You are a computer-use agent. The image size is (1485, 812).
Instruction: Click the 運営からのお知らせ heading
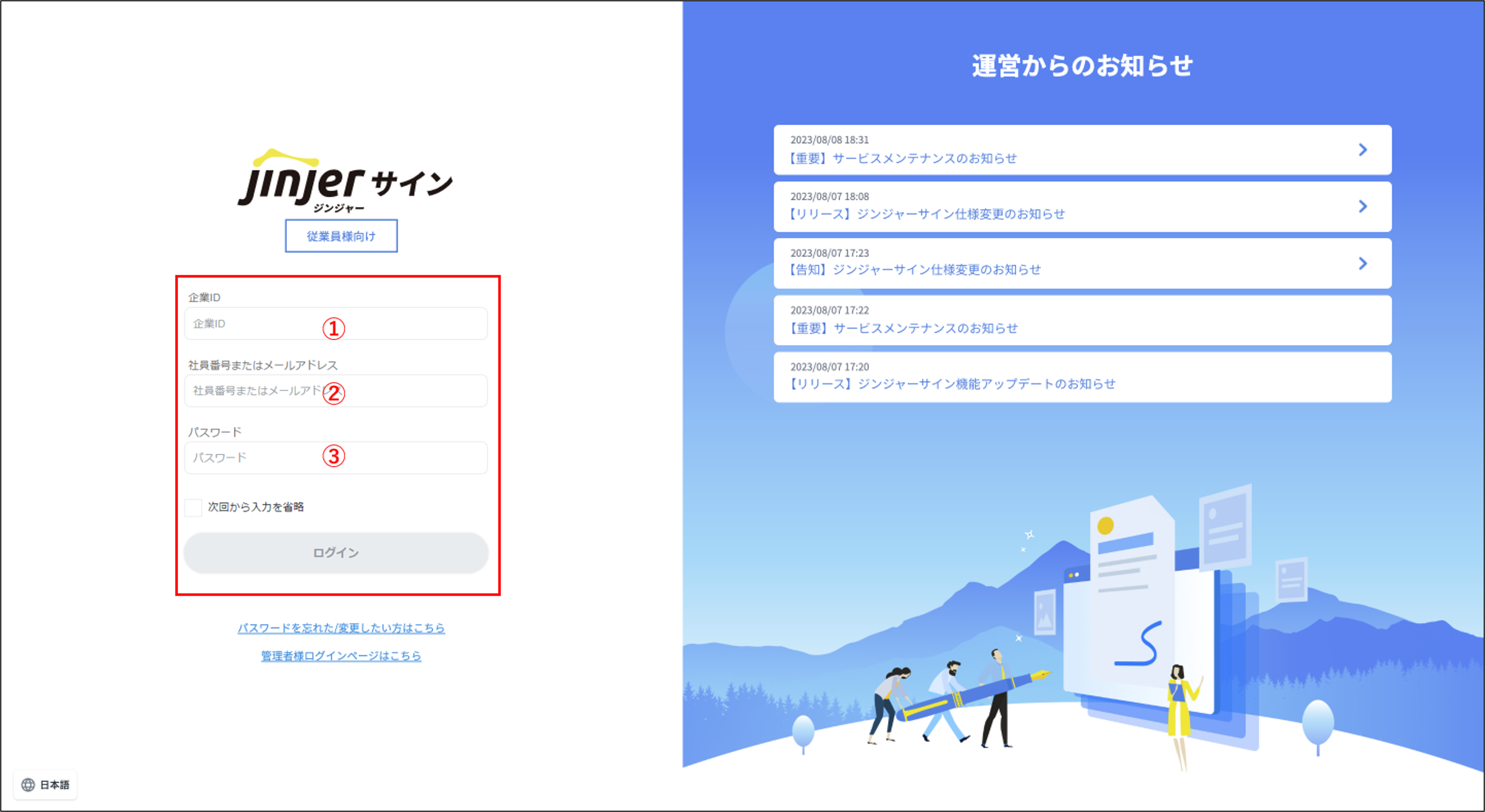click(1082, 66)
